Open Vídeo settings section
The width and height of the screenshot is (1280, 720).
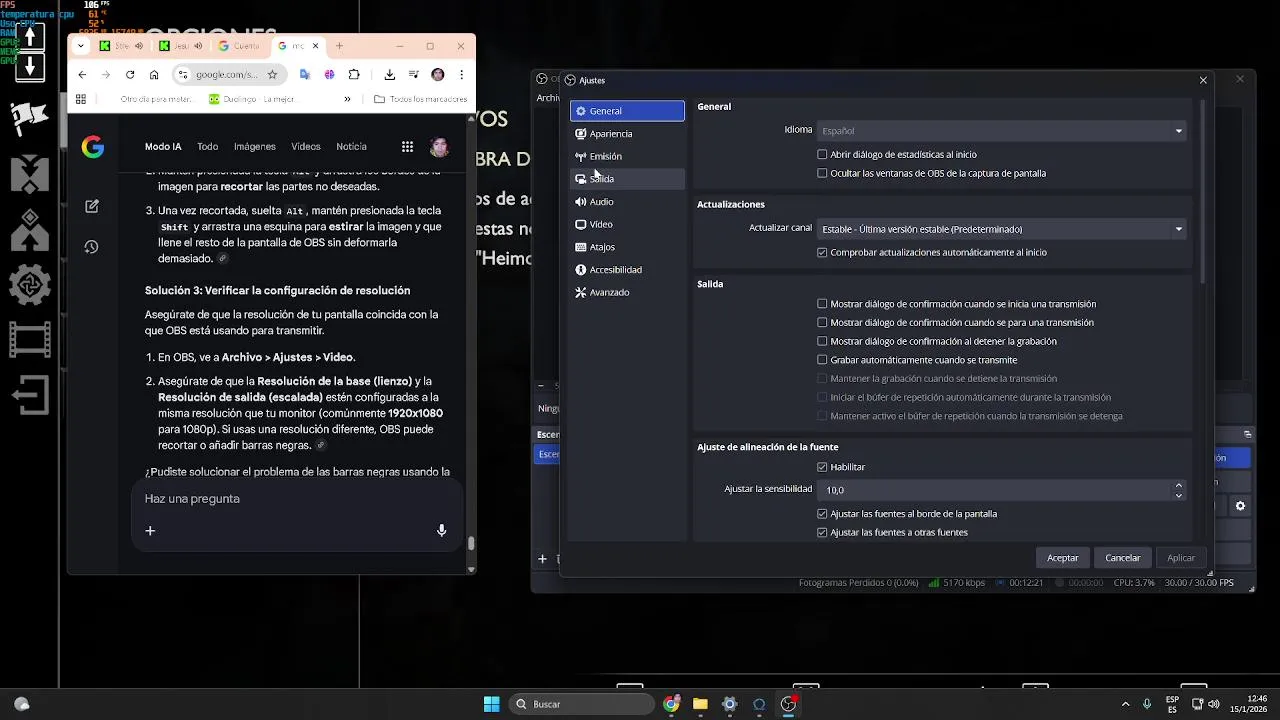tap(627, 225)
